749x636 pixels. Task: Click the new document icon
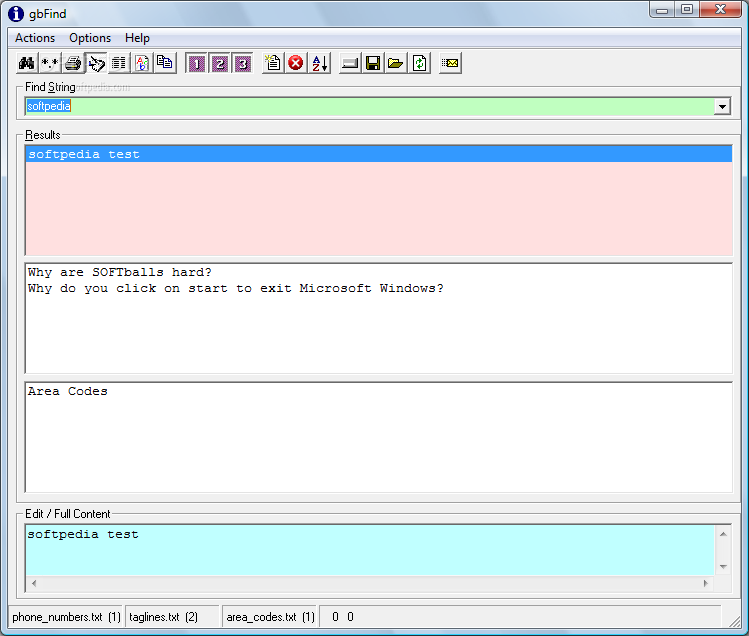[273, 63]
